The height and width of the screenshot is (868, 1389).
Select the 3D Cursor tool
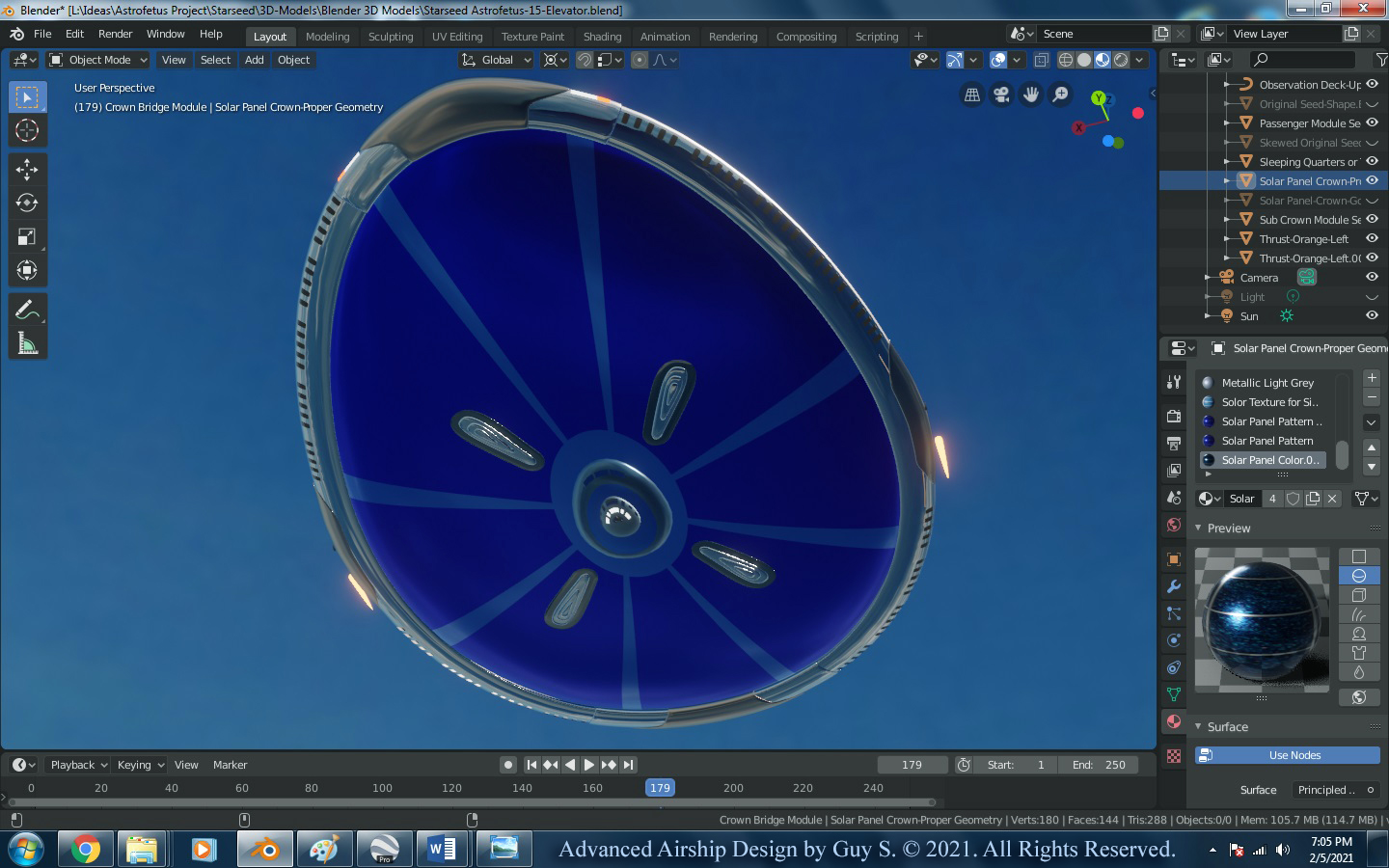point(27,131)
